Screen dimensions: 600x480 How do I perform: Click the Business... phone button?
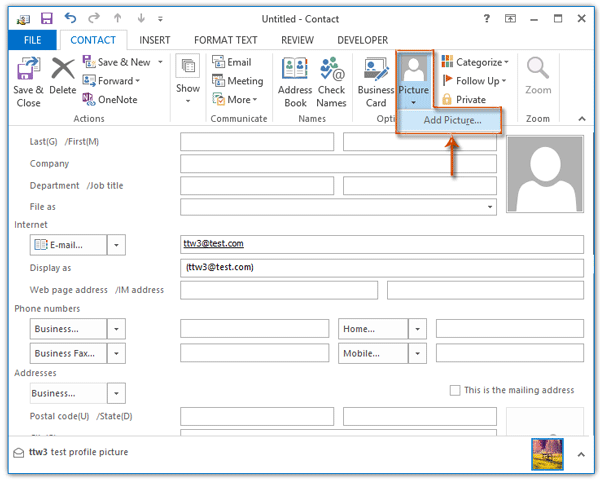(68, 329)
